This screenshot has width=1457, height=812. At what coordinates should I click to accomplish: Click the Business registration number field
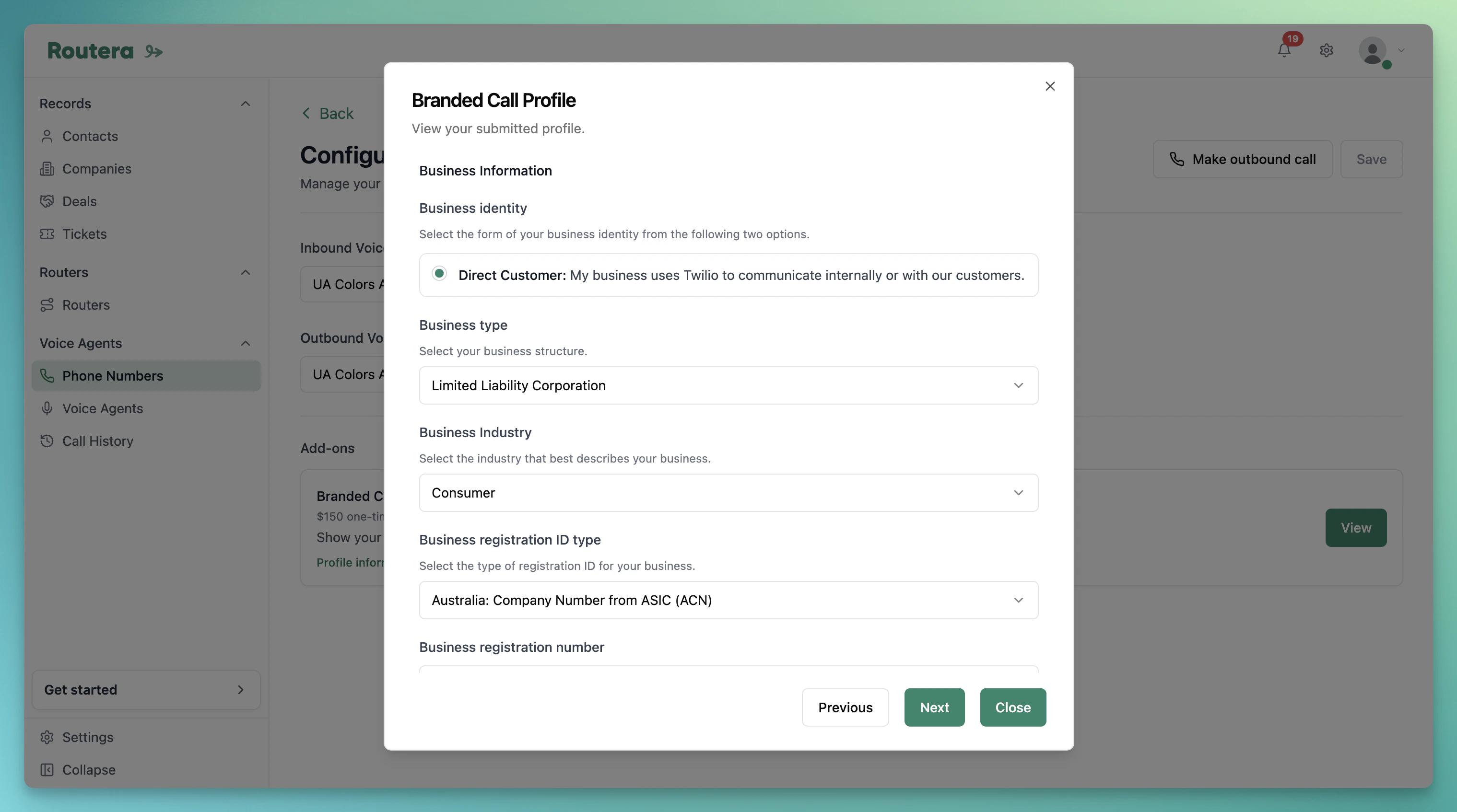tap(728, 670)
